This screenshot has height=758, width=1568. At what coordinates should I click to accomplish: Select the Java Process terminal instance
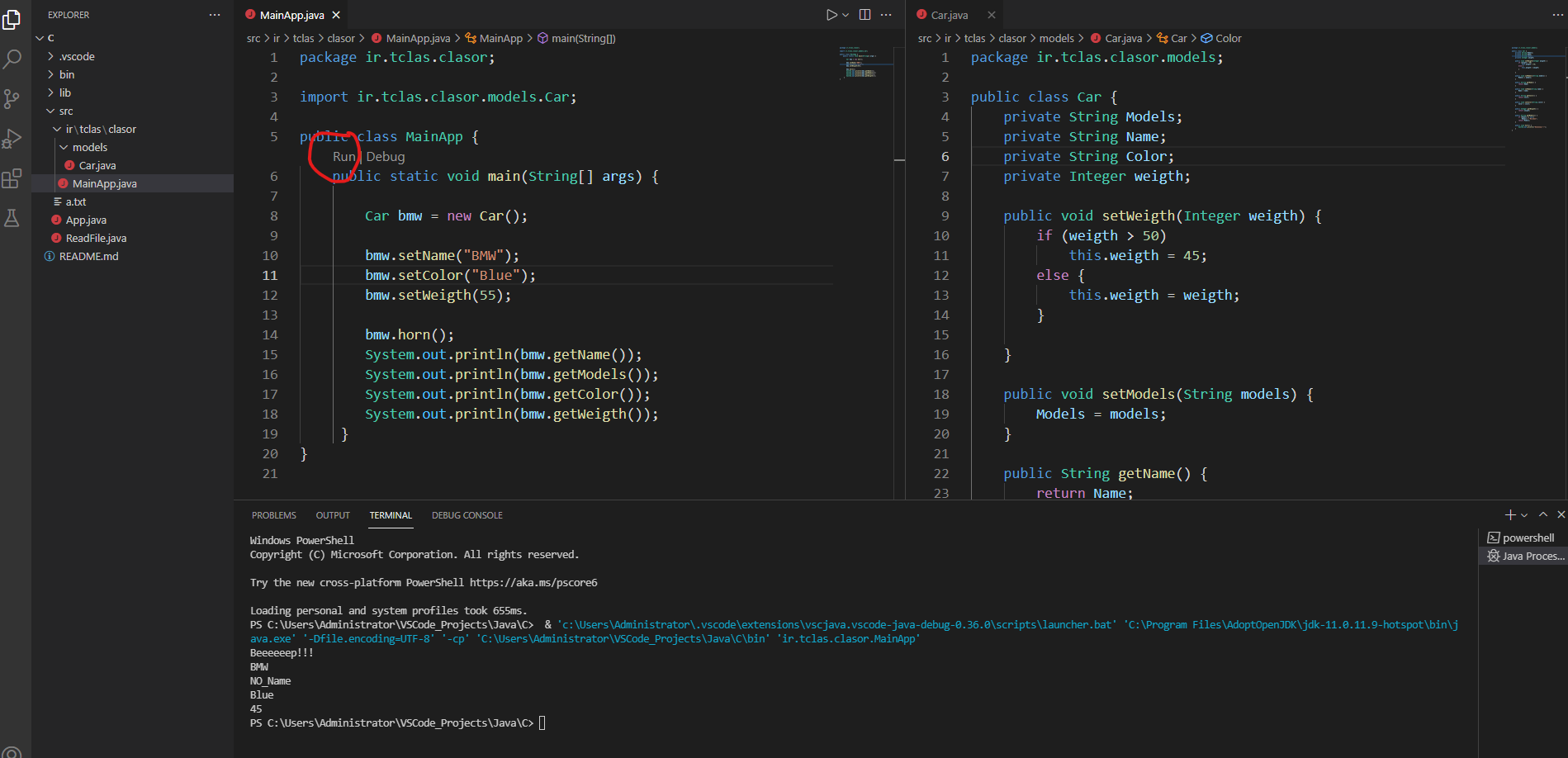tap(1523, 556)
